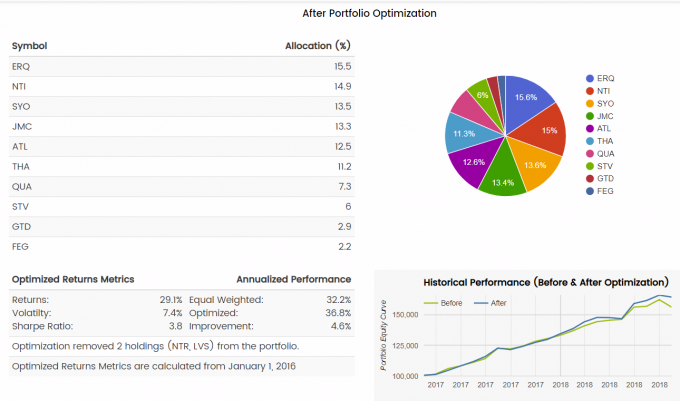The width and height of the screenshot is (680, 401).
Task: Toggle the After series in performance chart
Action: pos(490,303)
